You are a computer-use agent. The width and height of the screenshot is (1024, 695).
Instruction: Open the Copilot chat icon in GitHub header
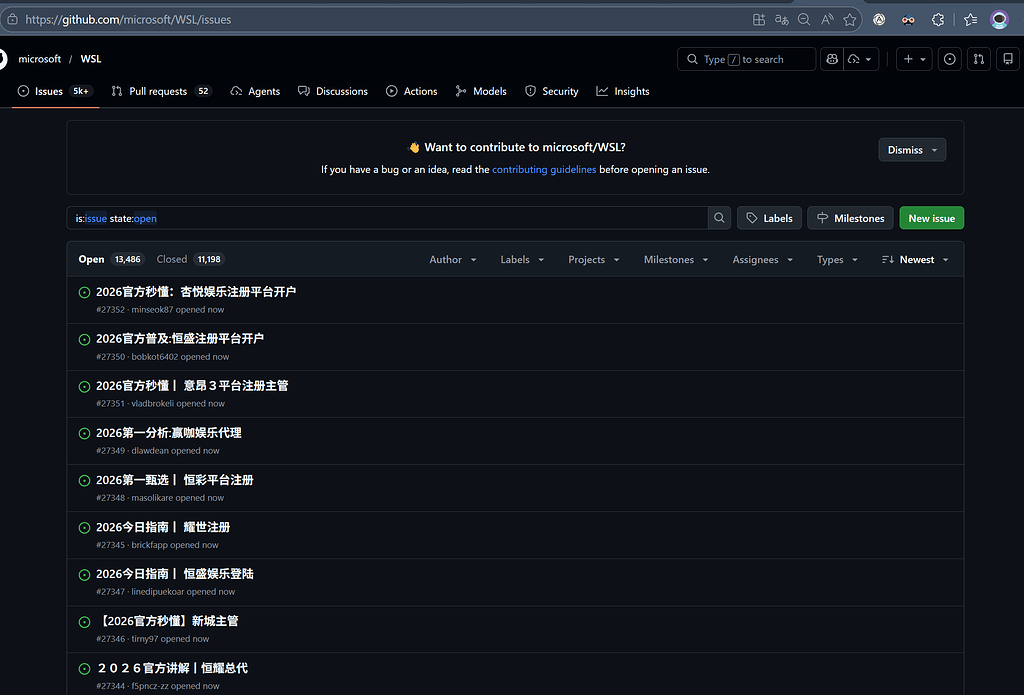tap(832, 59)
